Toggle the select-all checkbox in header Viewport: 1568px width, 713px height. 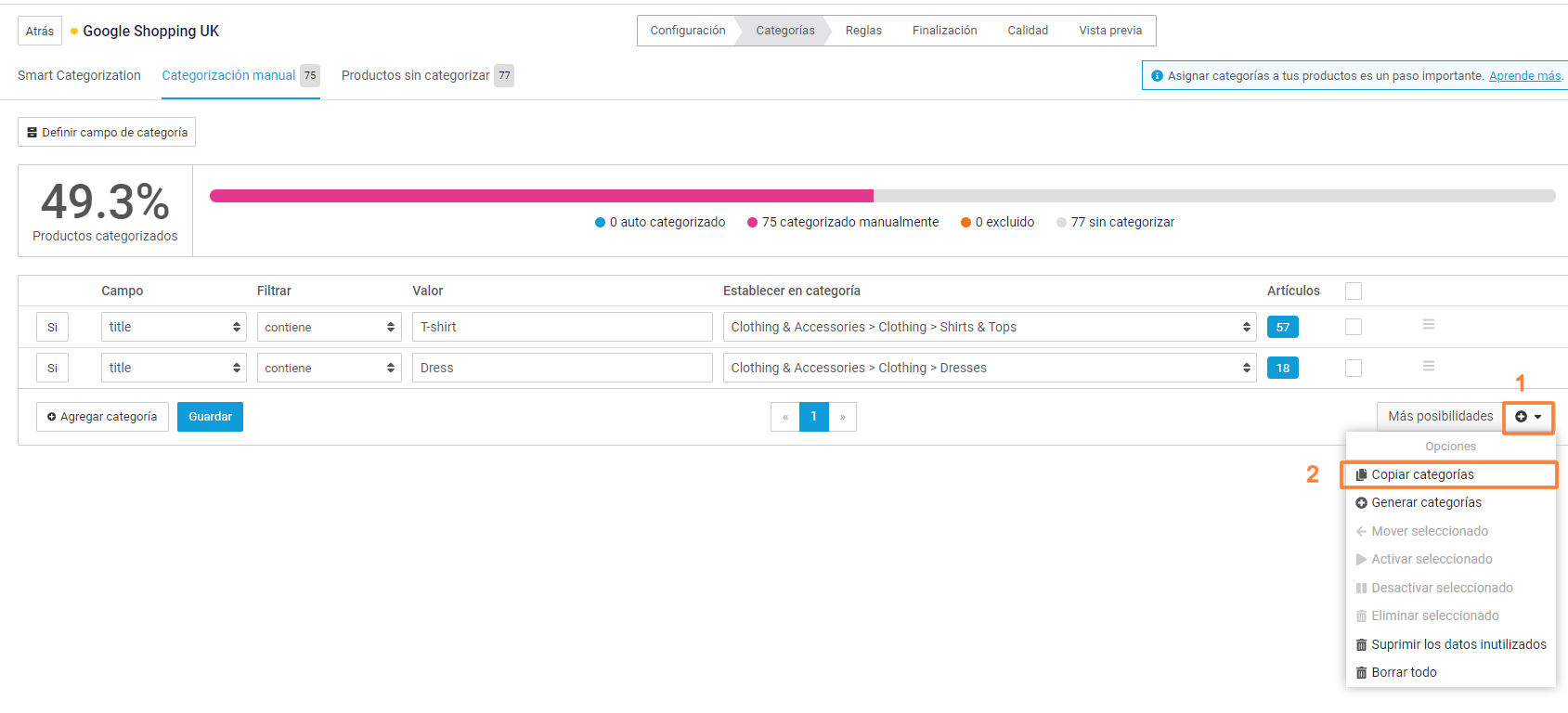(x=1354, y=292)
